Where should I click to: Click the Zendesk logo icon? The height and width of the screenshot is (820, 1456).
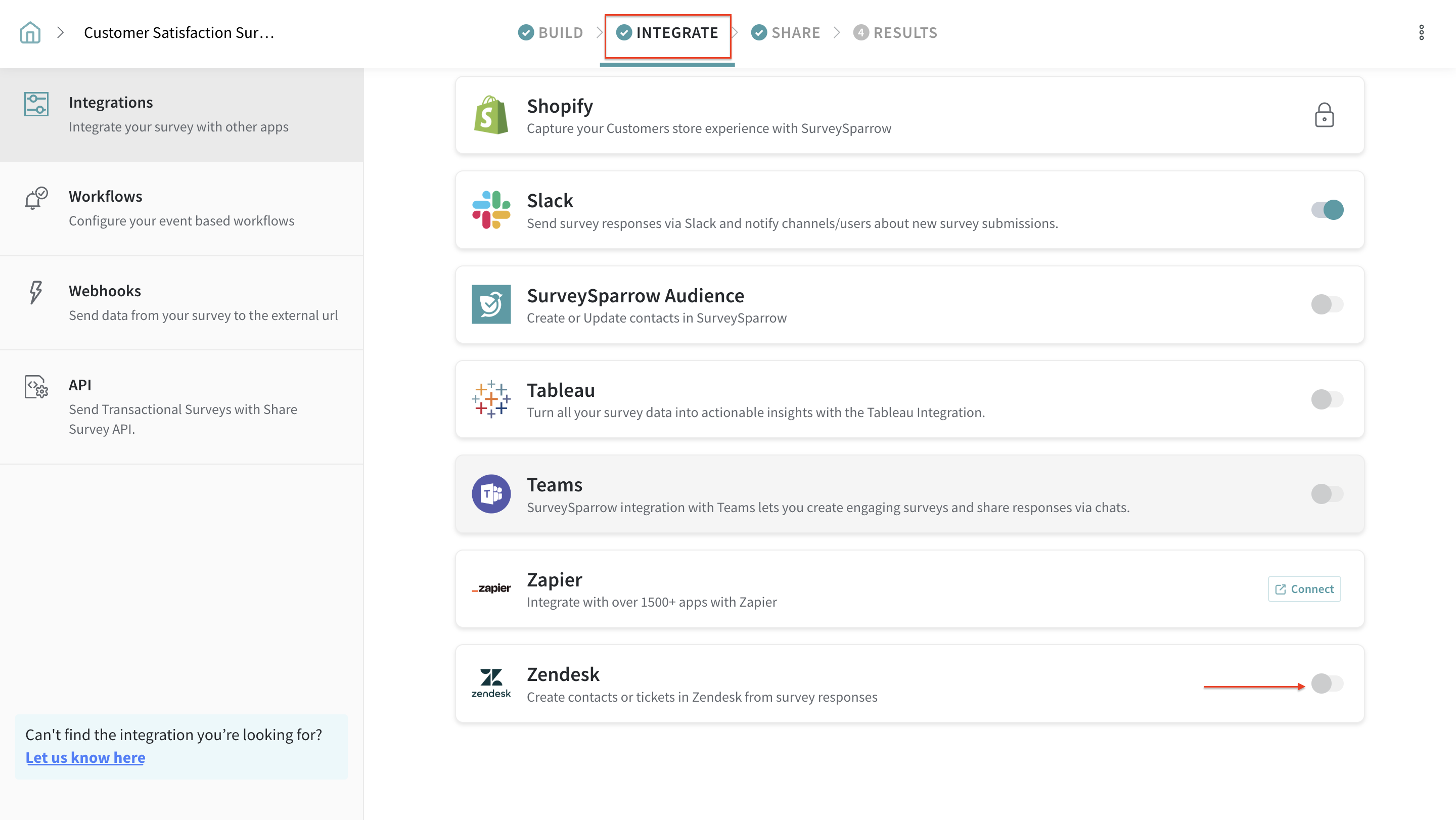tap(490, 683)
